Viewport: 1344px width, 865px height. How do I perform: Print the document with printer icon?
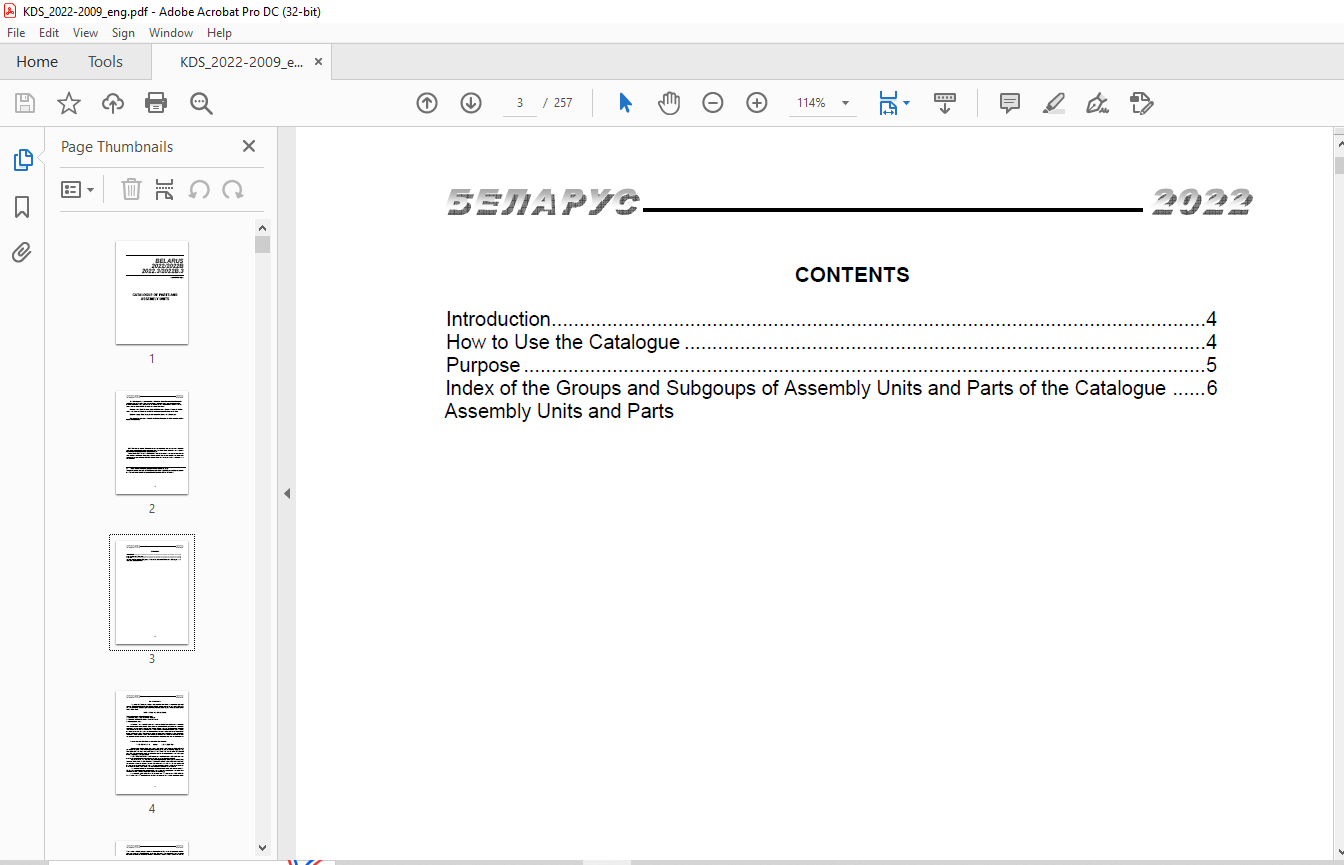point(156,103)
